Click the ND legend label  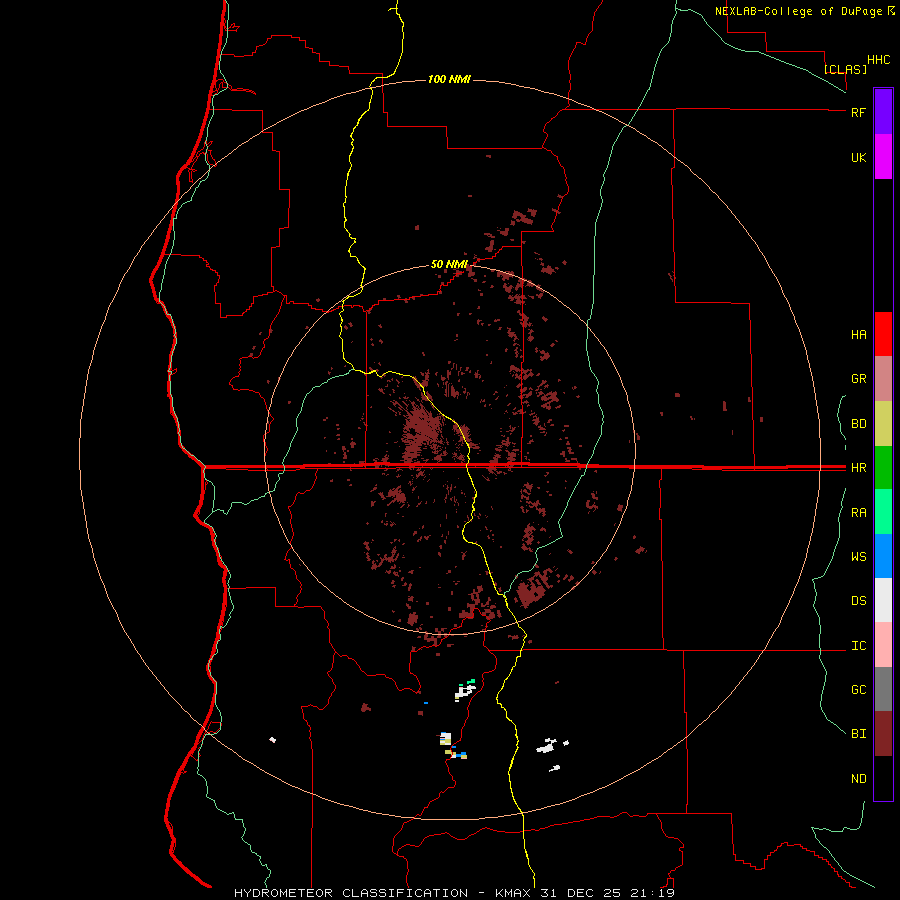pos(858,779)
